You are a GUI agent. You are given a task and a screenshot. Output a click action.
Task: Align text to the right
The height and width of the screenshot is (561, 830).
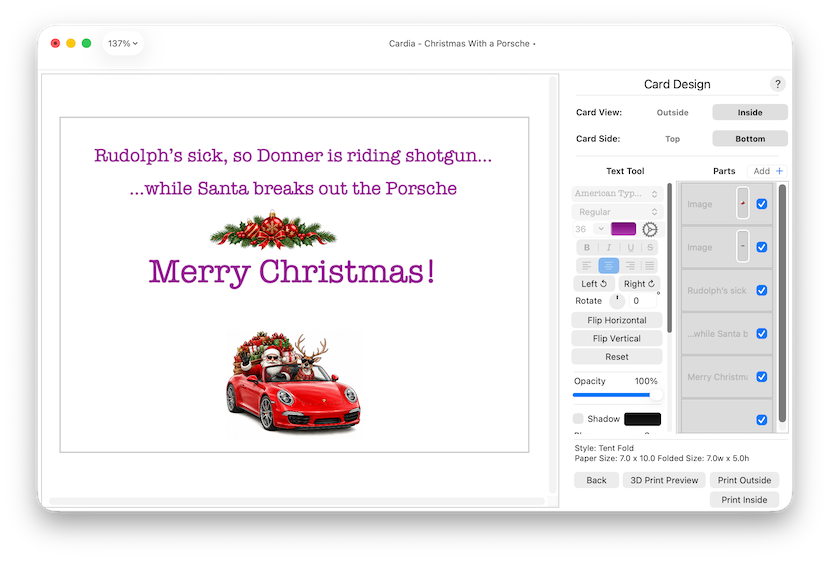(630, 266)
